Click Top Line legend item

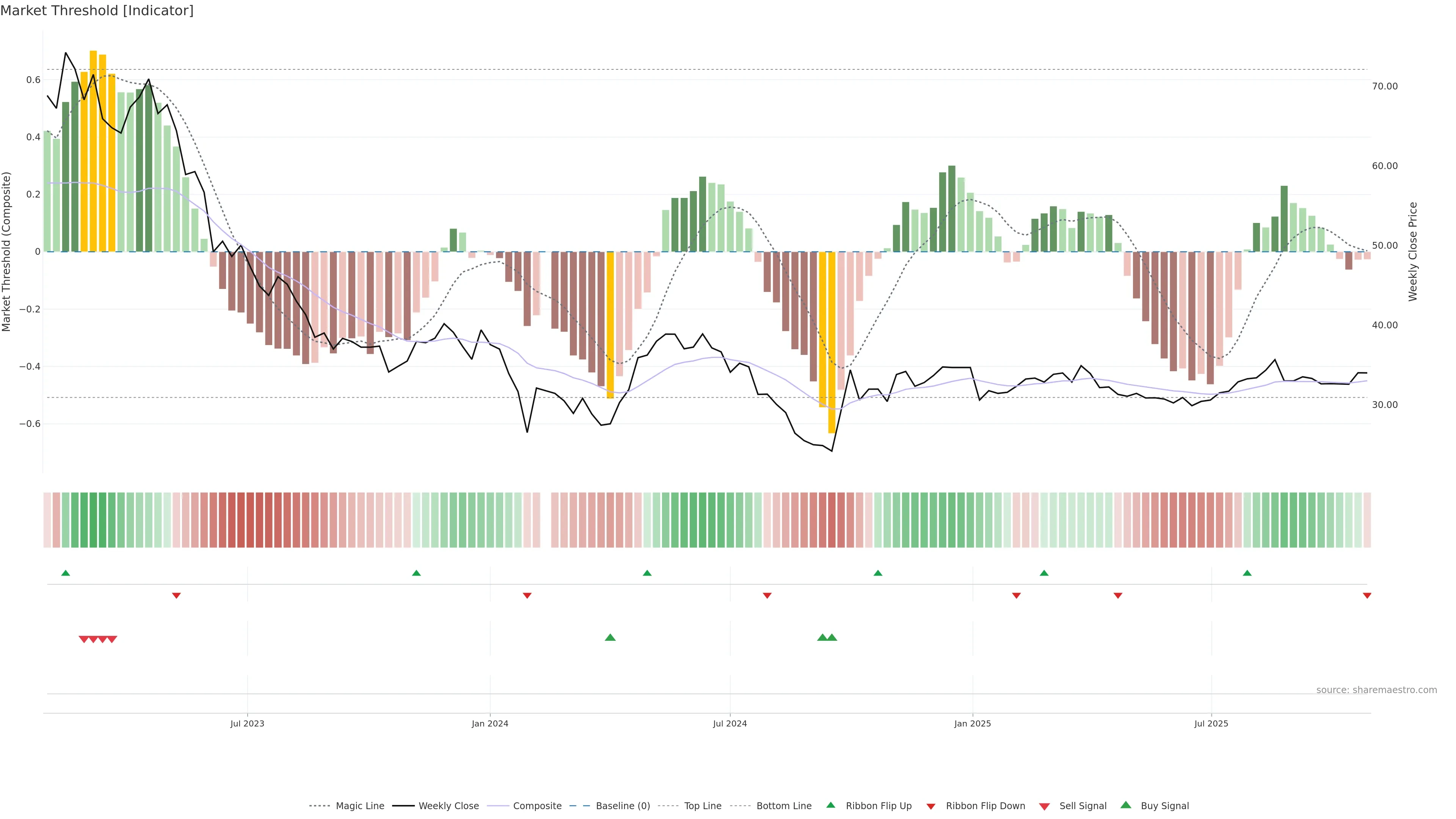[x=703, y=806]
